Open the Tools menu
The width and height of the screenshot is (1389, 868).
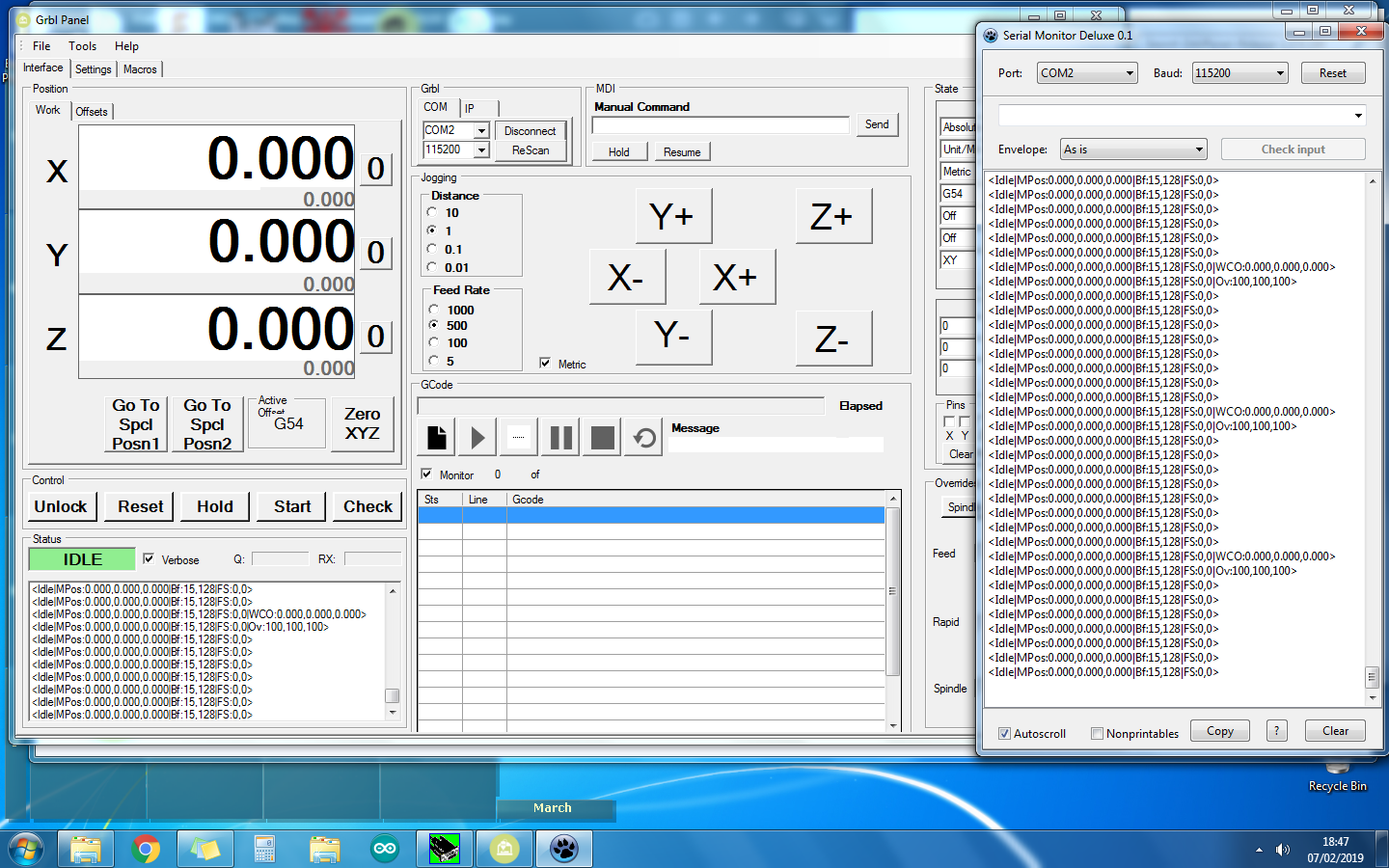coord(83,46)
